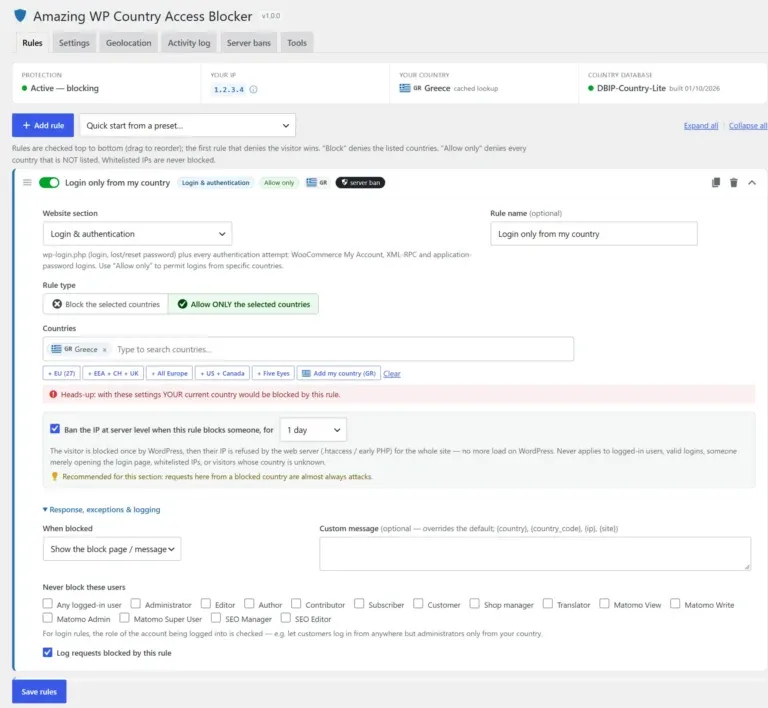Grab the rule drag handle icon
Viewport: 768px width, 708px height.
[x=27, y=183]
